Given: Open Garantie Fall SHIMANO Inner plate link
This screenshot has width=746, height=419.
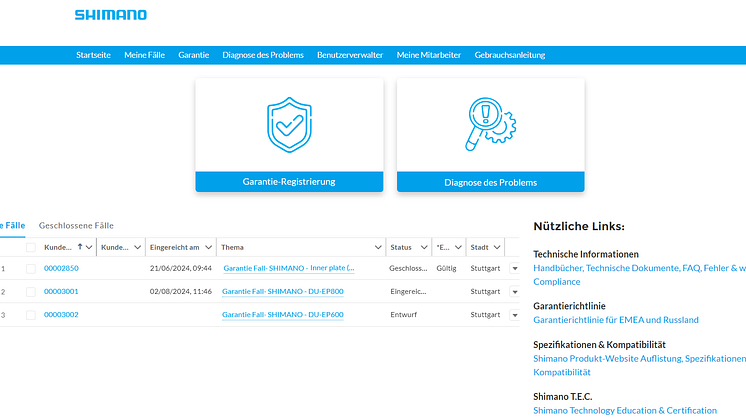Looking at the screenshot, I should 289,268.
